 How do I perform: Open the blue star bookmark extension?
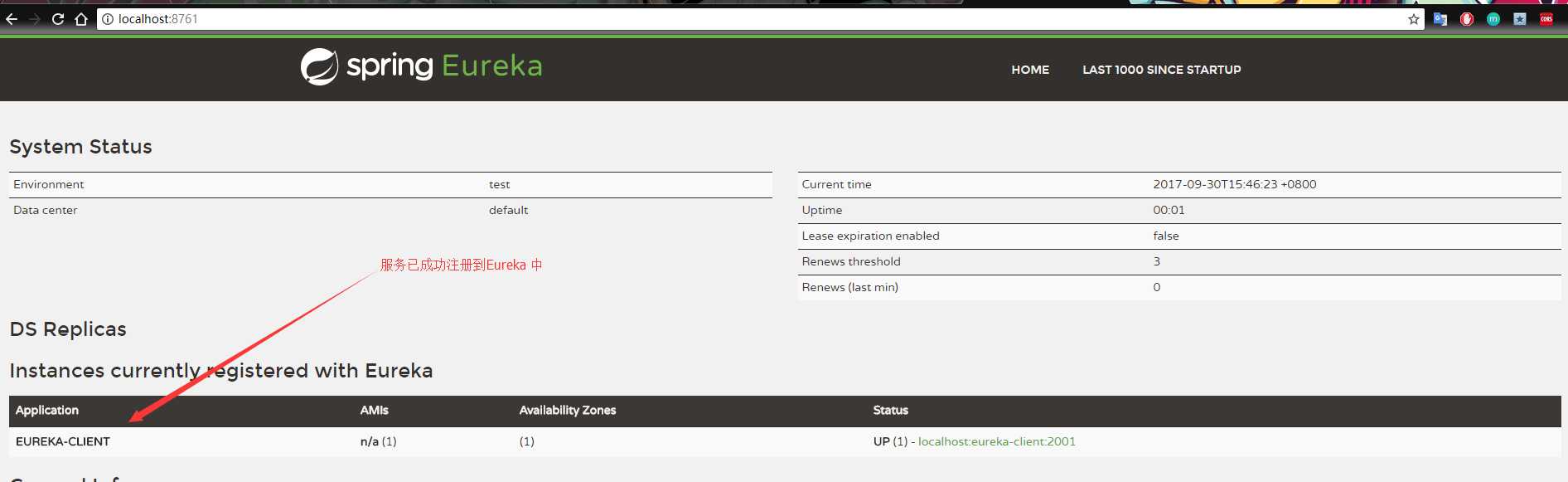(x=1520, y=19)
